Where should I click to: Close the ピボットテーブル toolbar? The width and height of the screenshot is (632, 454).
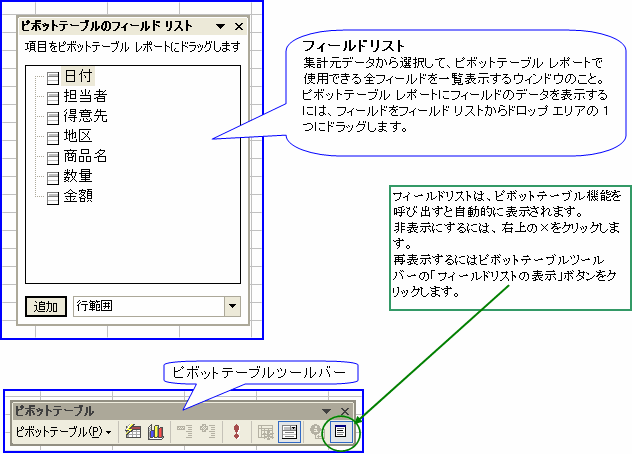345,411
